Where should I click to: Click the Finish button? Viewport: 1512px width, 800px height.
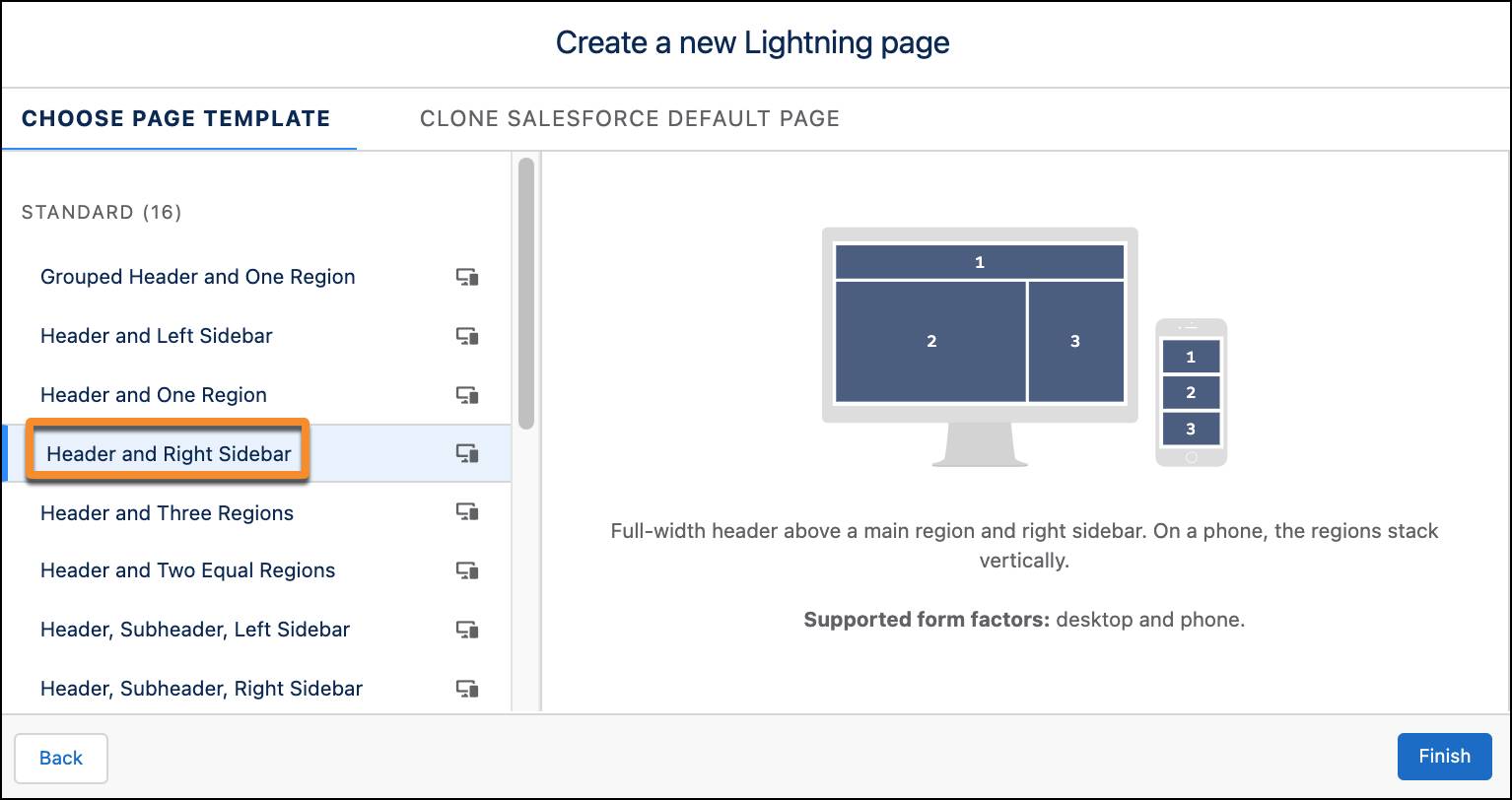1444,757
